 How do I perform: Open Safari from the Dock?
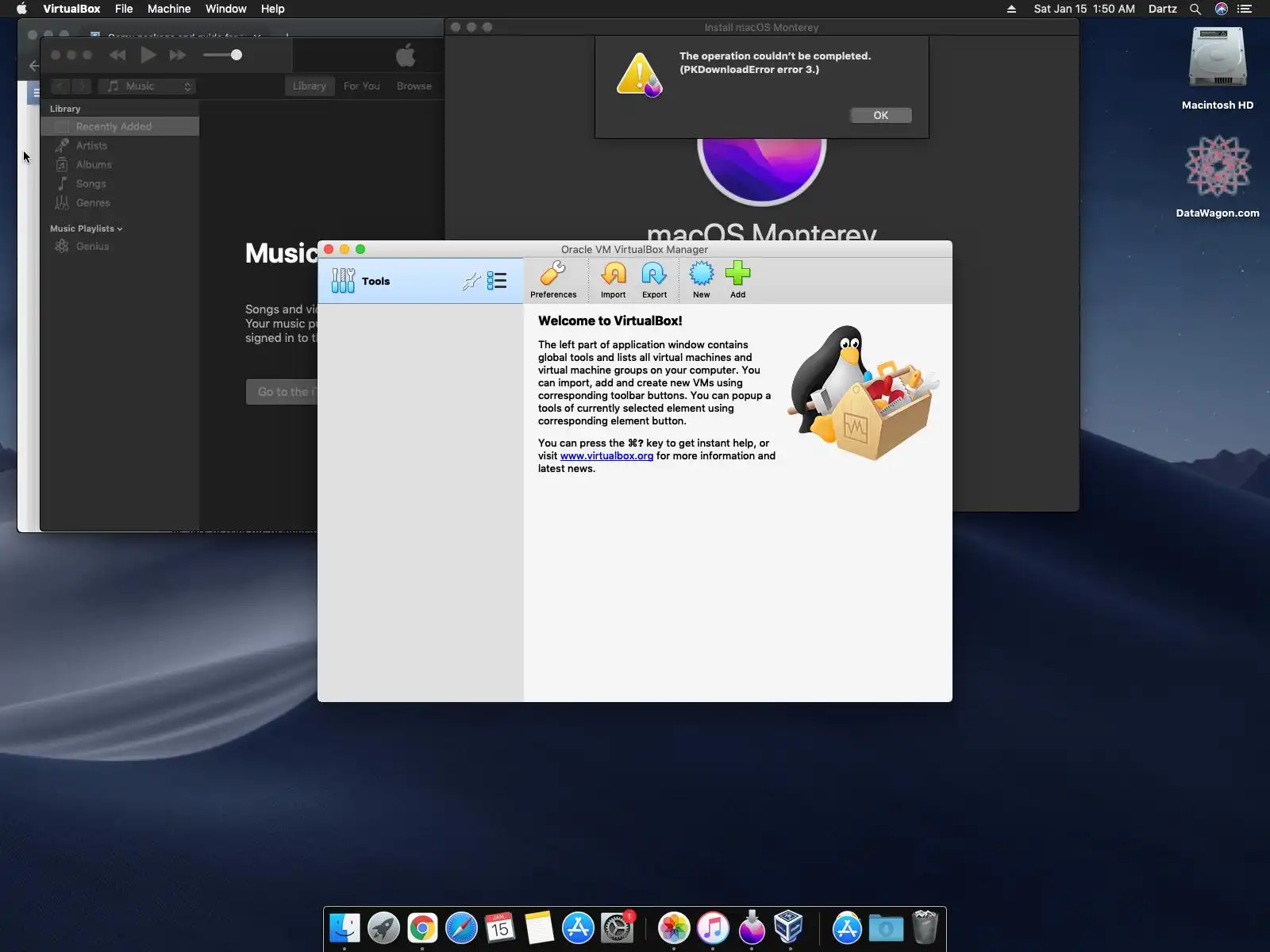pyautogui.click(x=461, y=927)
